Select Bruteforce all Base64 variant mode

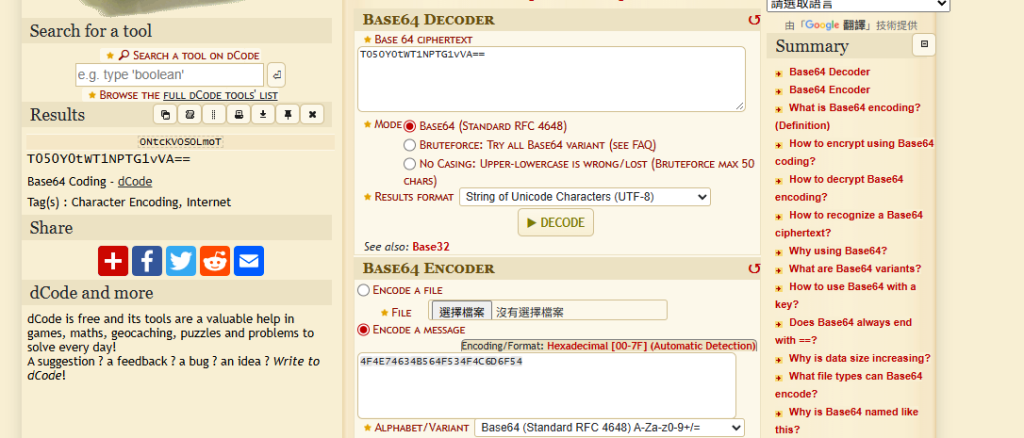coord(409,145)
